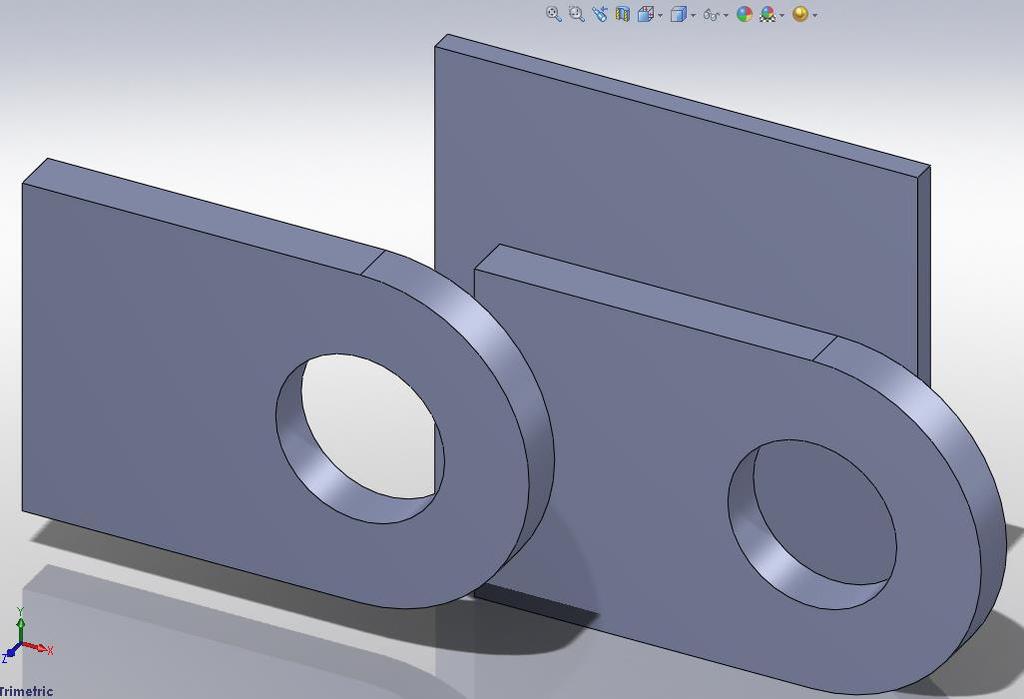Click the Hide/Show Items glasses icon
1024x699 pixels.
coord(711,15)
